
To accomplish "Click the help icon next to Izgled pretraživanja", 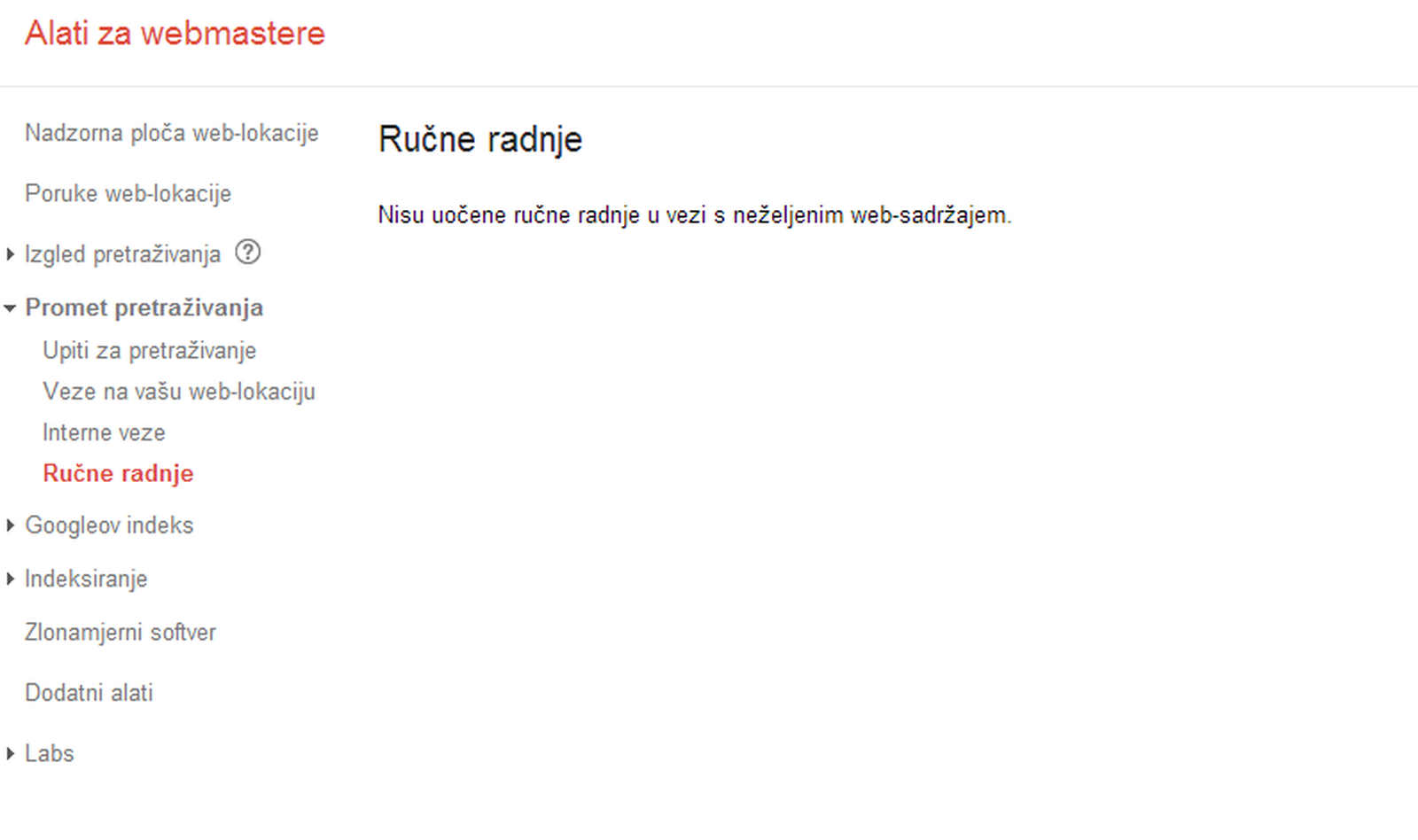I will (248, 253).
